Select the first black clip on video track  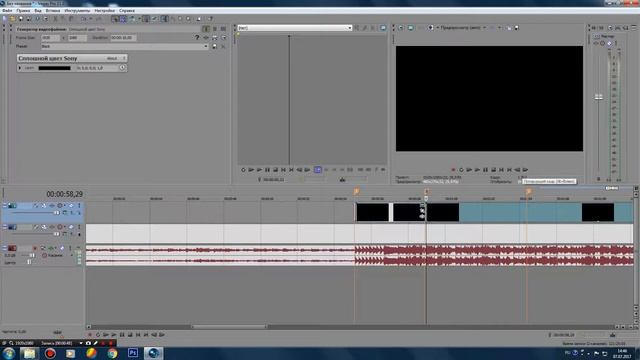point(372,212)
